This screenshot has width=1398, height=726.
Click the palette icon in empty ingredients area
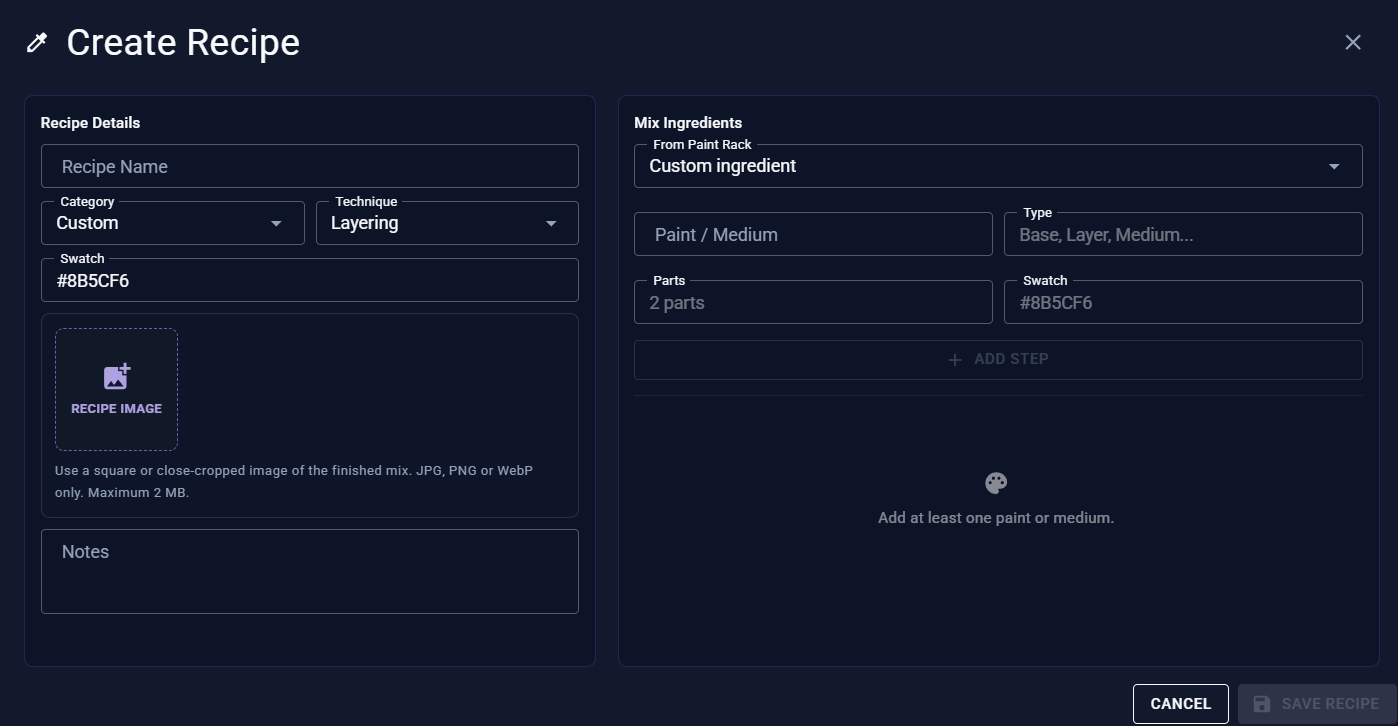coord(996,483)
